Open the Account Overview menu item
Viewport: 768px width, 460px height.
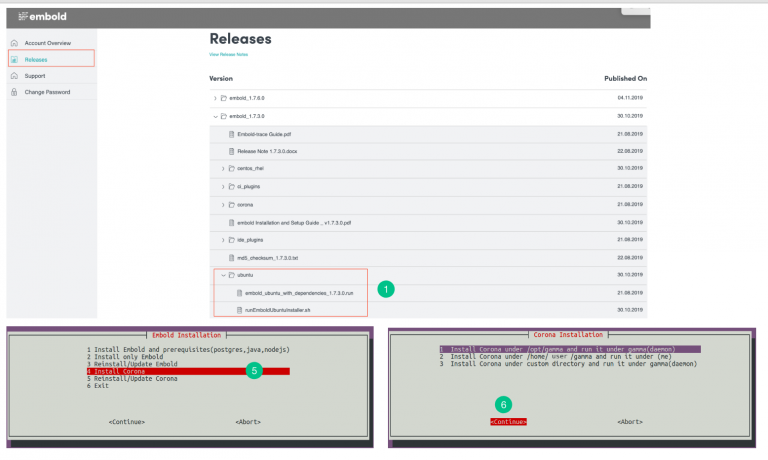coord(48,43)
